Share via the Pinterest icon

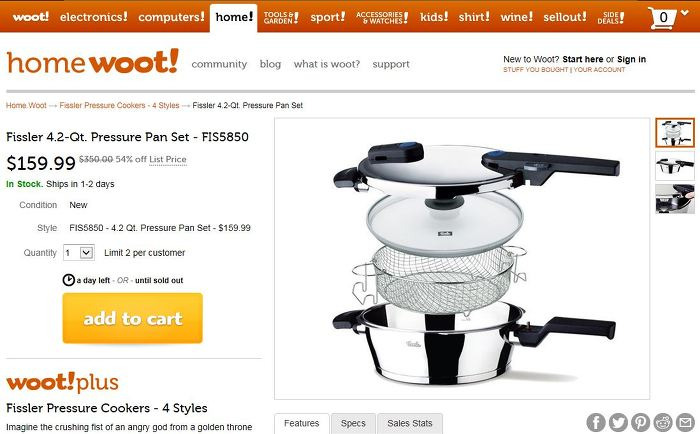pos(641,422)
